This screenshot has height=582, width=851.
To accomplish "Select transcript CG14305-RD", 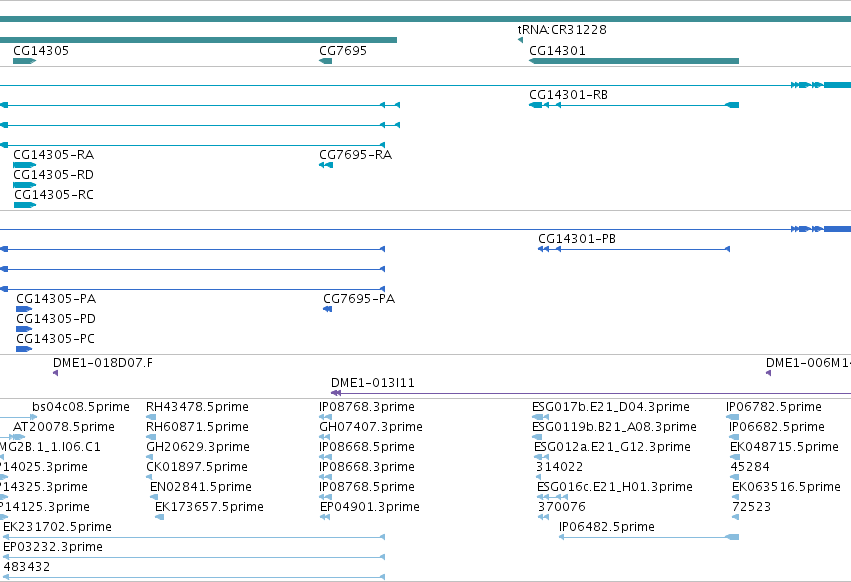I will [x=53, y=175].
